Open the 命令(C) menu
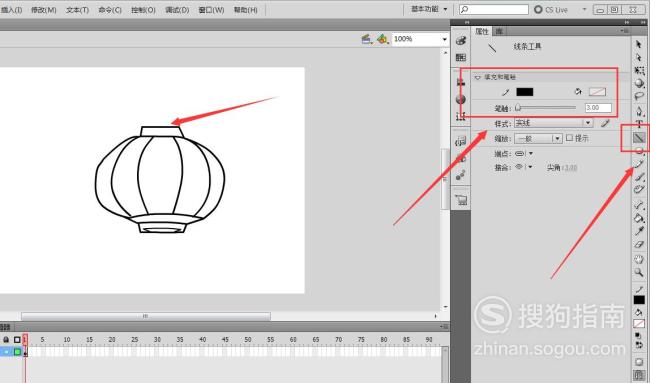Viewport: 650px width, 383px height. pos(110,10)
